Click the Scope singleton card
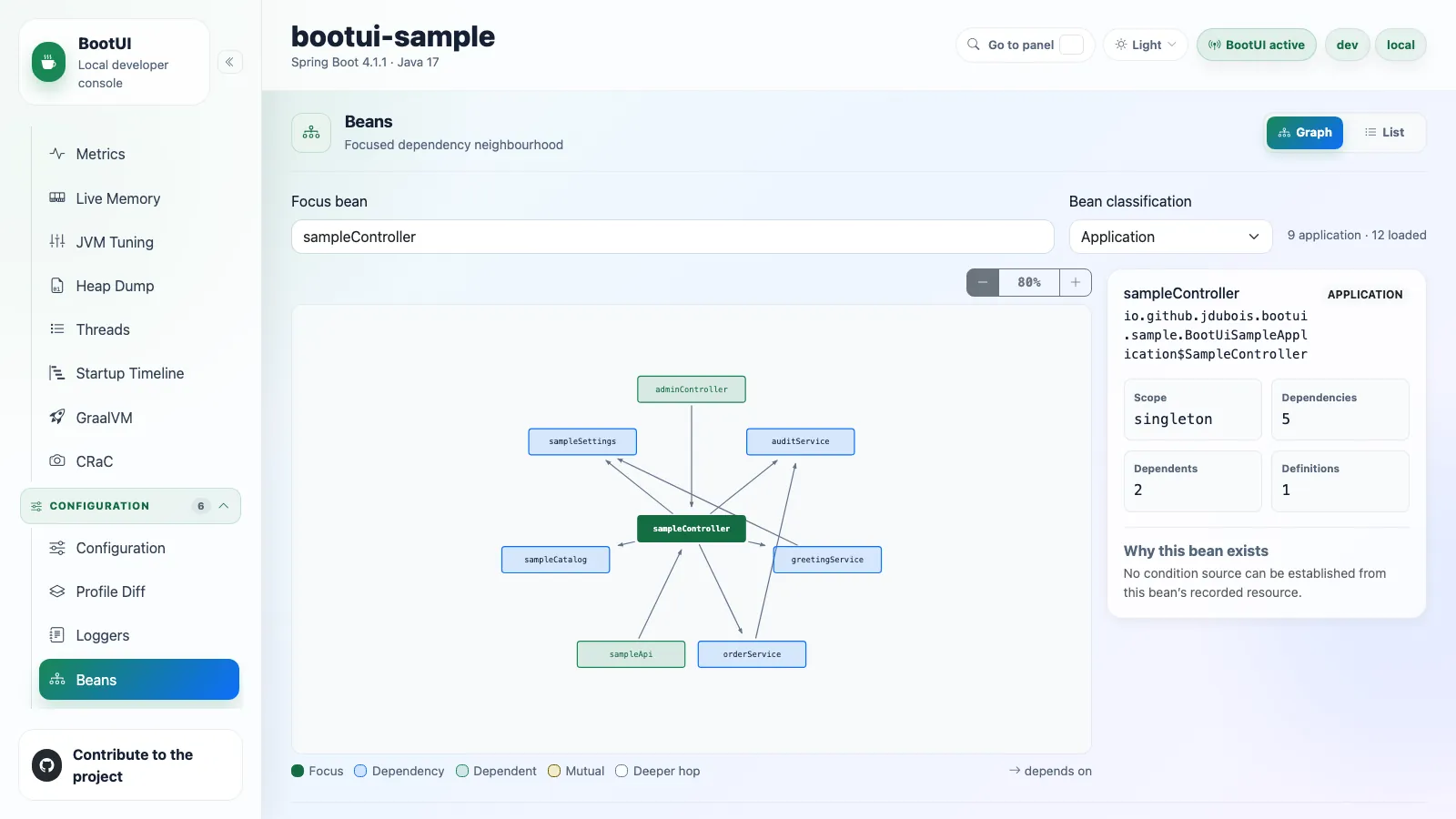 (x=1193, y=409)
